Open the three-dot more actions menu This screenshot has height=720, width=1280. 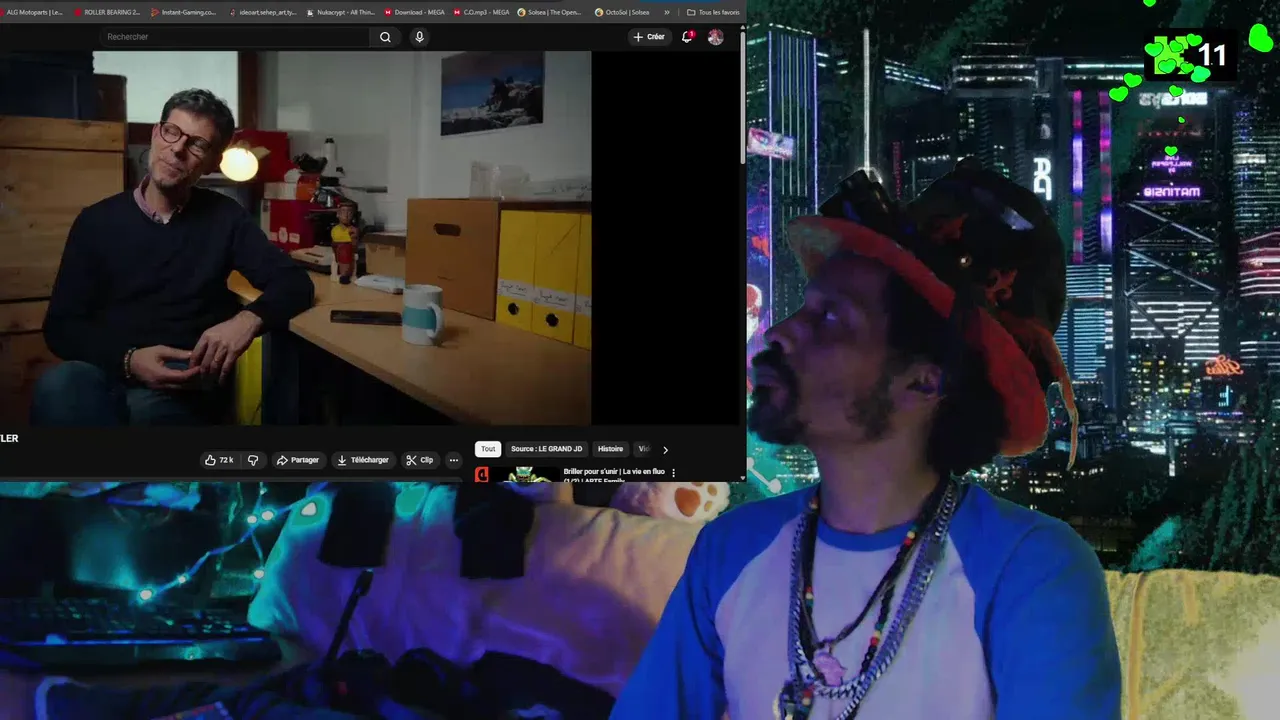pyautogui.click(x=453, y=460)
